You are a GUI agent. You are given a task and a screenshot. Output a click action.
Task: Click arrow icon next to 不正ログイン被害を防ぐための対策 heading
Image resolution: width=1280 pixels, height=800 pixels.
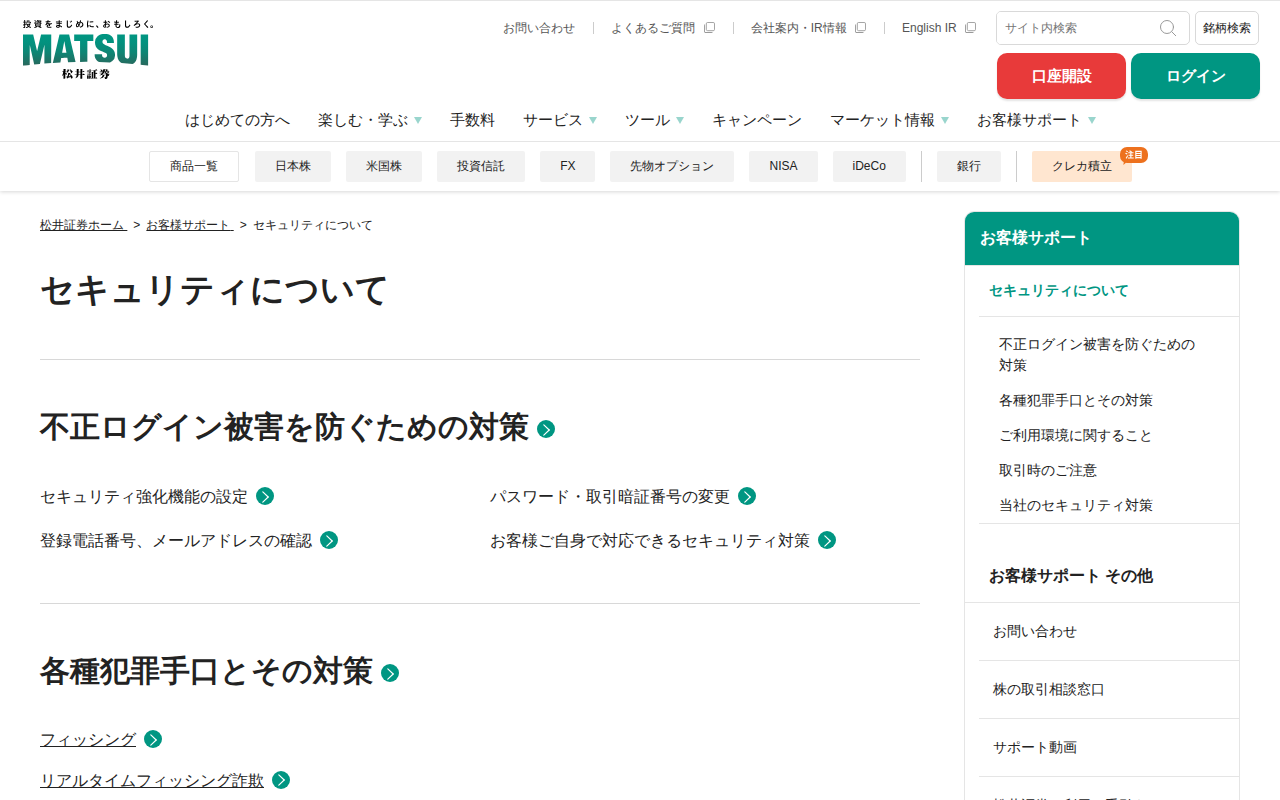(546, 429)
